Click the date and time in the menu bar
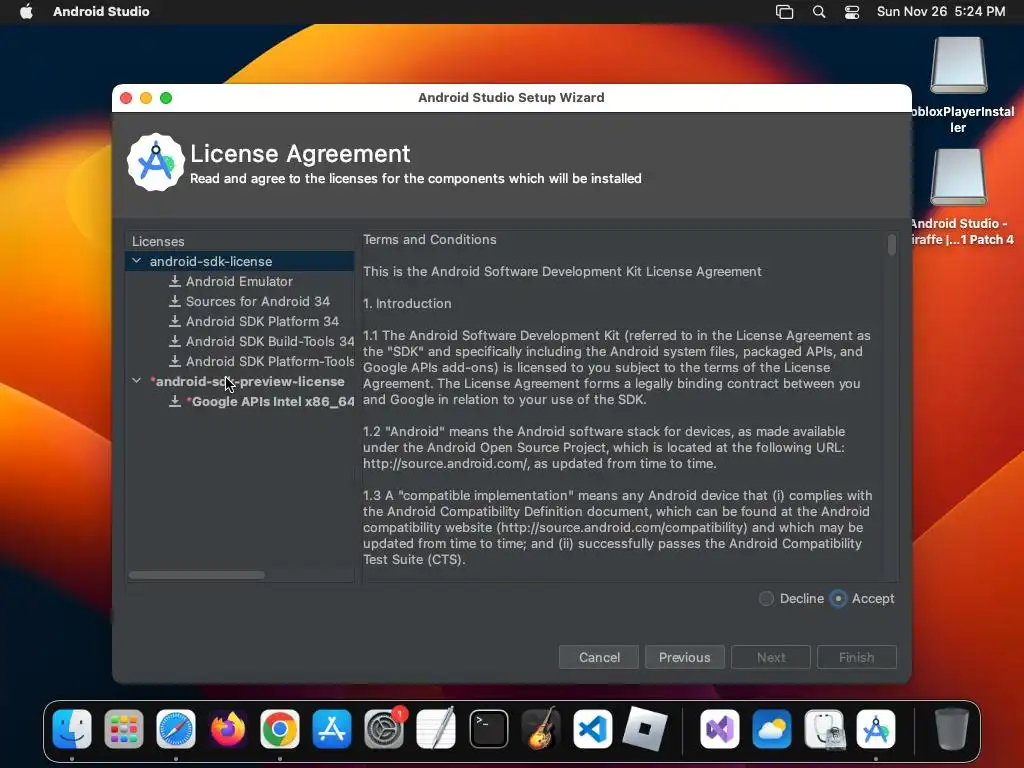The width and height of the screenshot is (1024, 768). tap(941, 11)
